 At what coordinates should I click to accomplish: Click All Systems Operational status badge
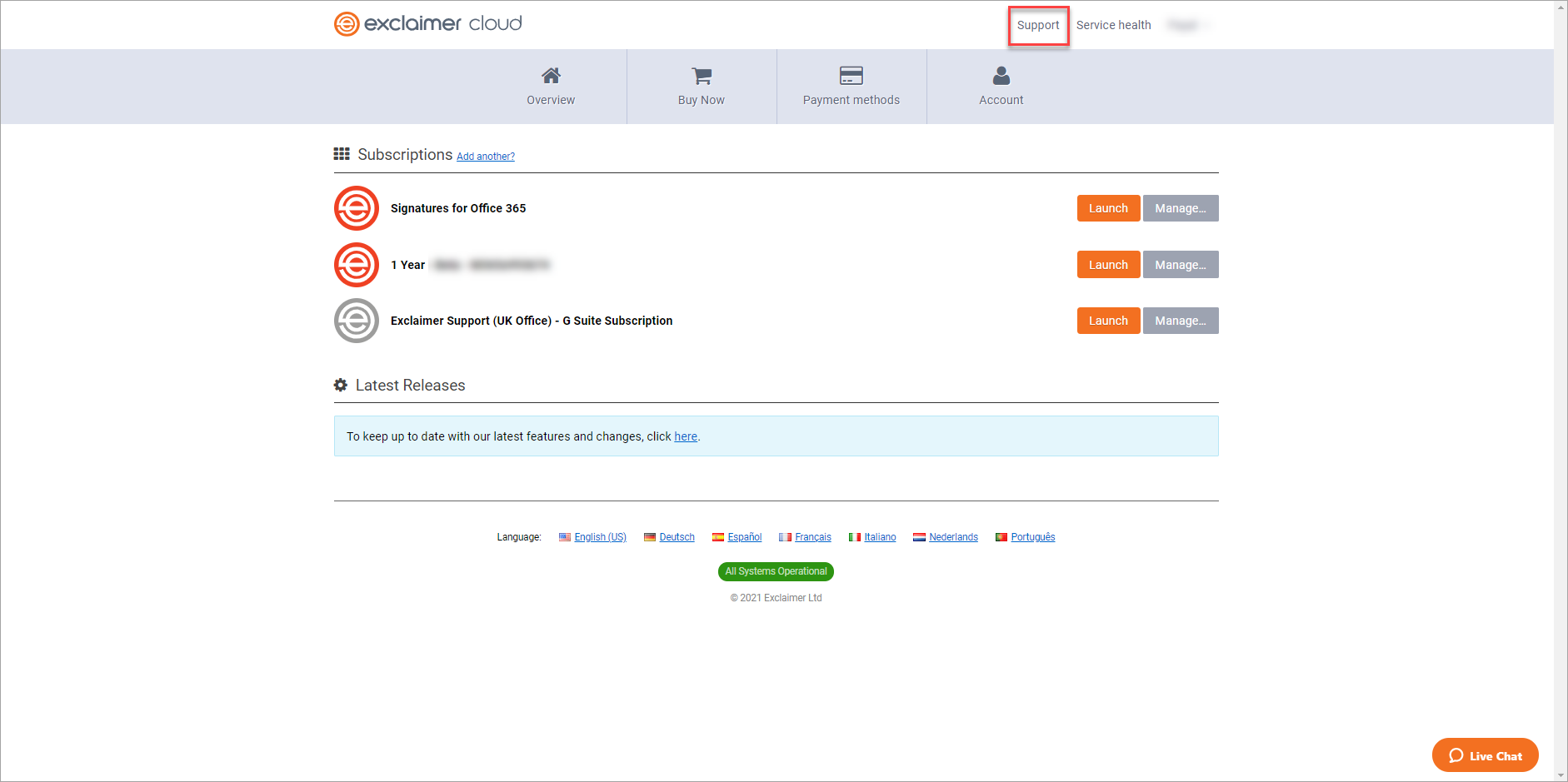coord(776,571)
